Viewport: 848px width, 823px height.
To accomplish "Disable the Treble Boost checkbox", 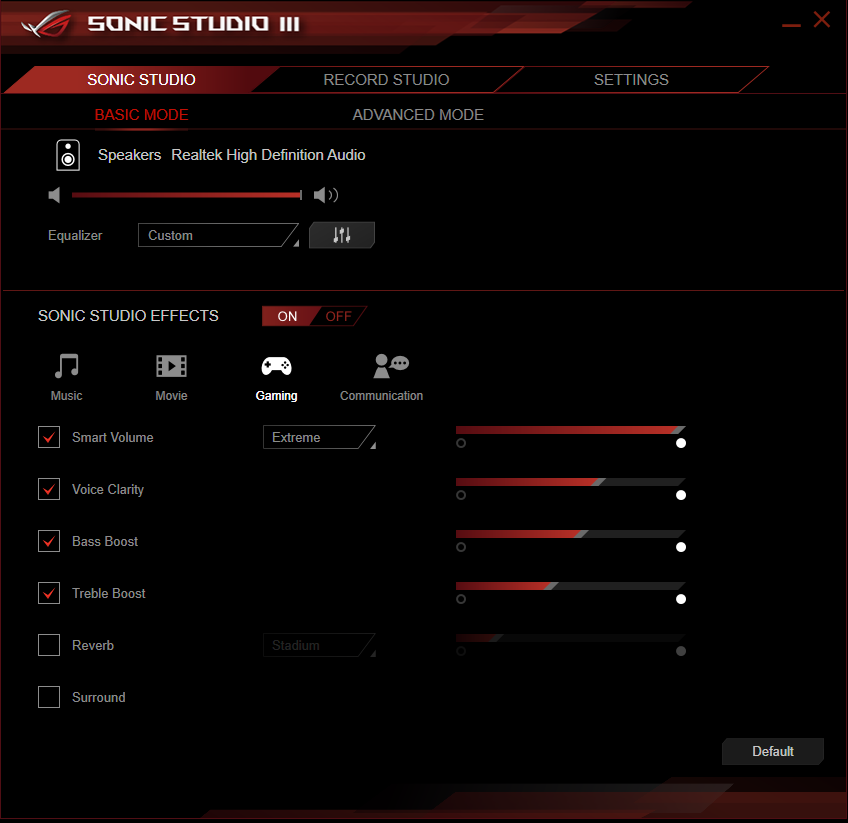I will [x=49, y=593].
